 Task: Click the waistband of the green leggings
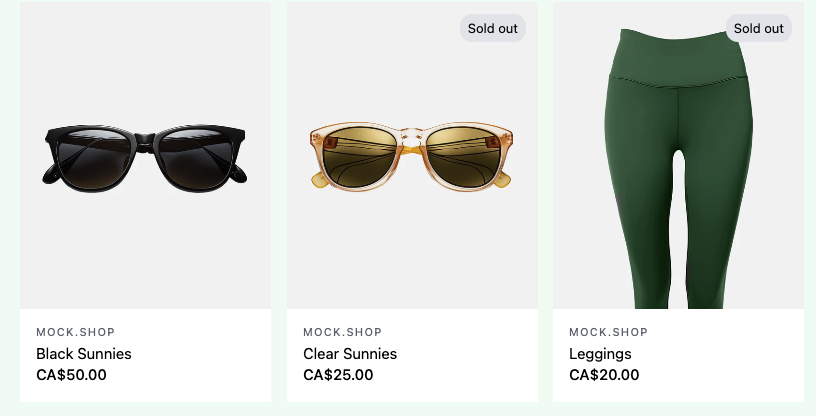coord(679,62)
